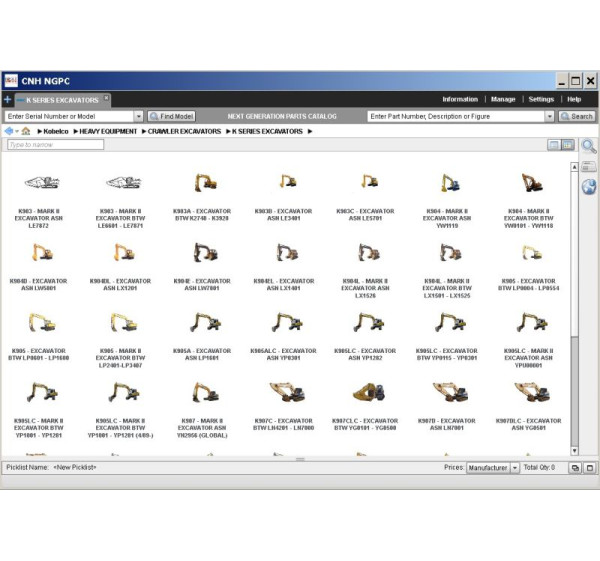Maximize the picklist panel icon
Image resolution: width=600 pixels, height=561 pixels.
pos(588,468)
